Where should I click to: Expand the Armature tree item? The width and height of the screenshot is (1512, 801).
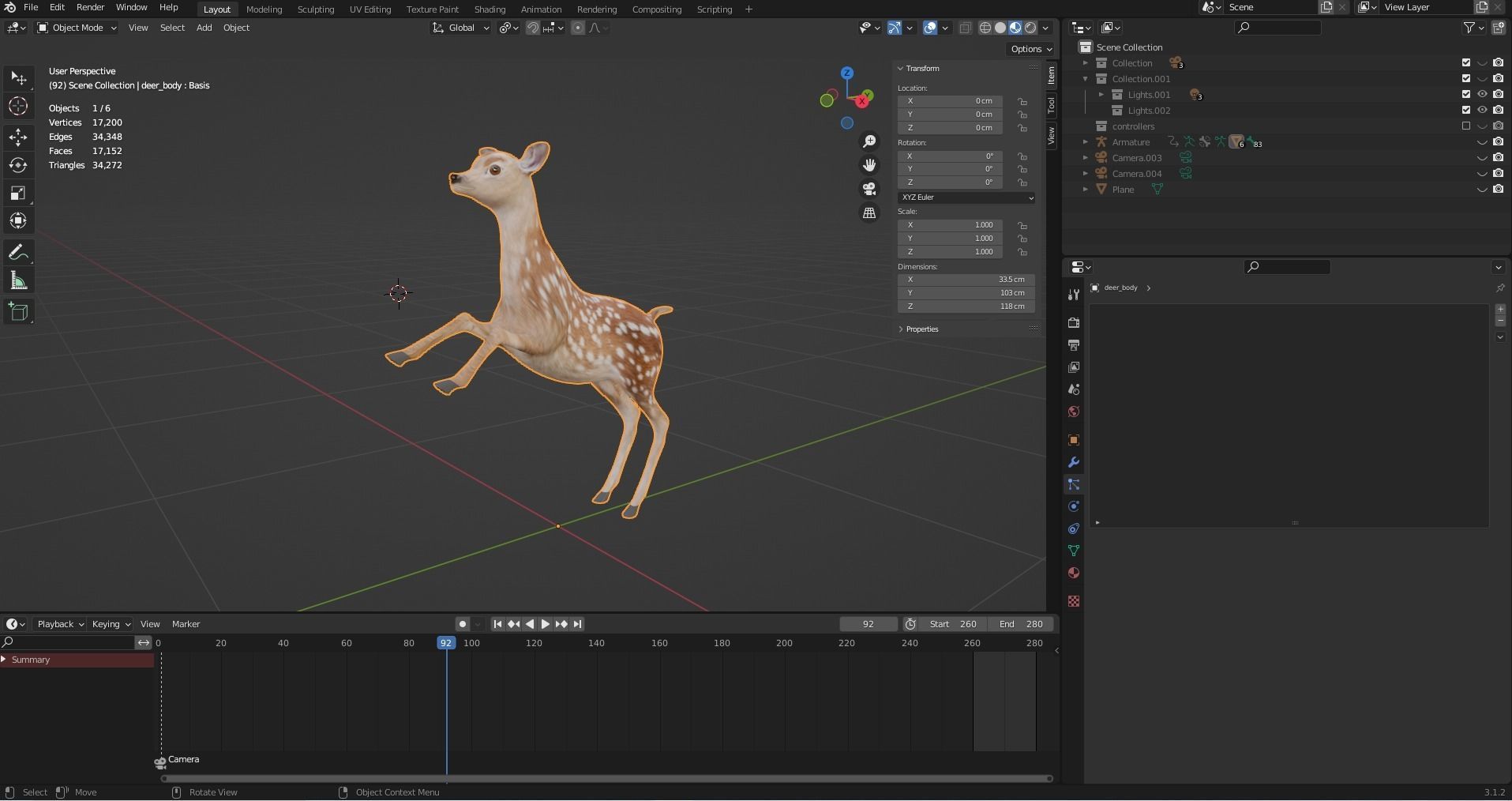1086,142
